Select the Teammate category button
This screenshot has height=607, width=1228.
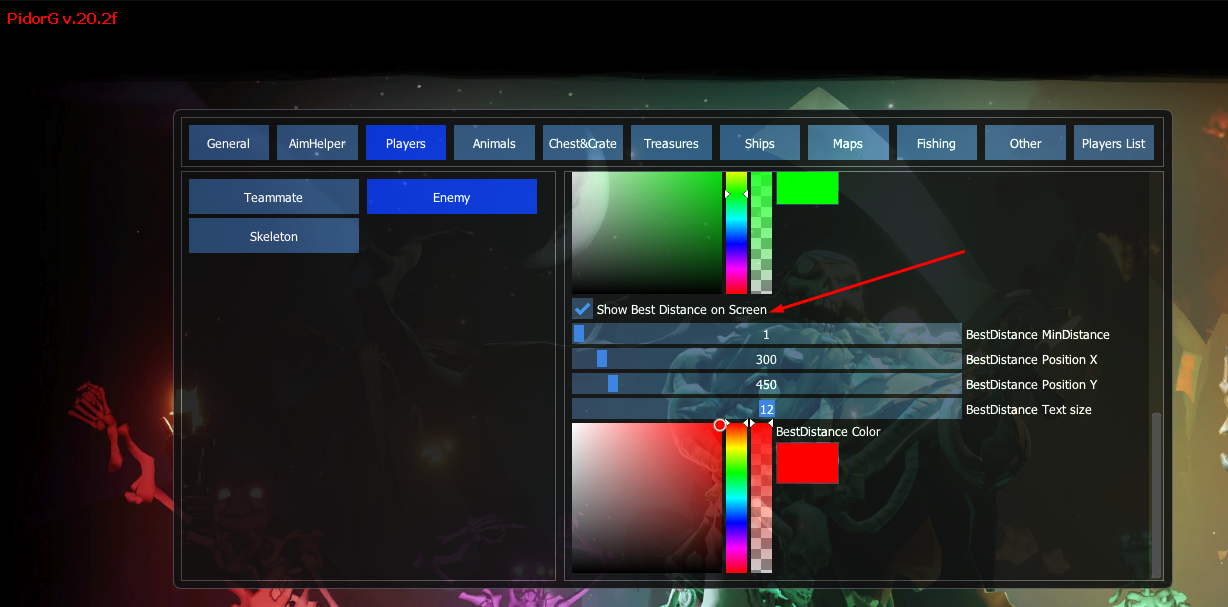(273, 197)
